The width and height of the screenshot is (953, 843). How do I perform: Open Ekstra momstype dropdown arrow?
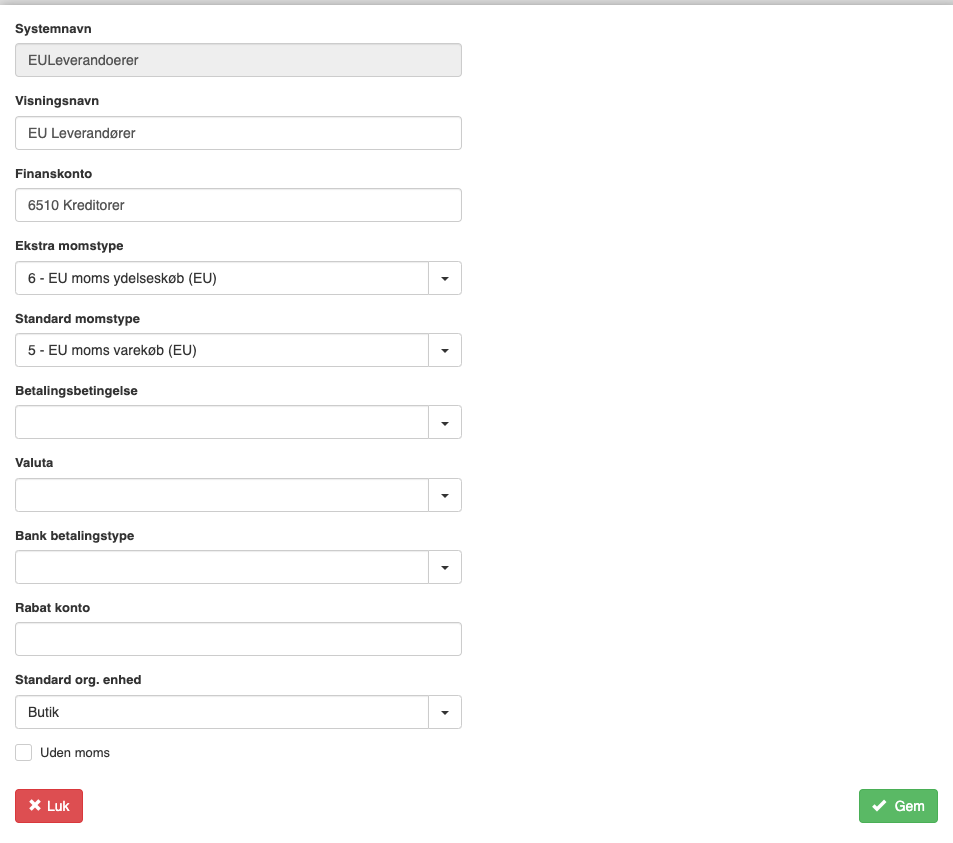445,278
